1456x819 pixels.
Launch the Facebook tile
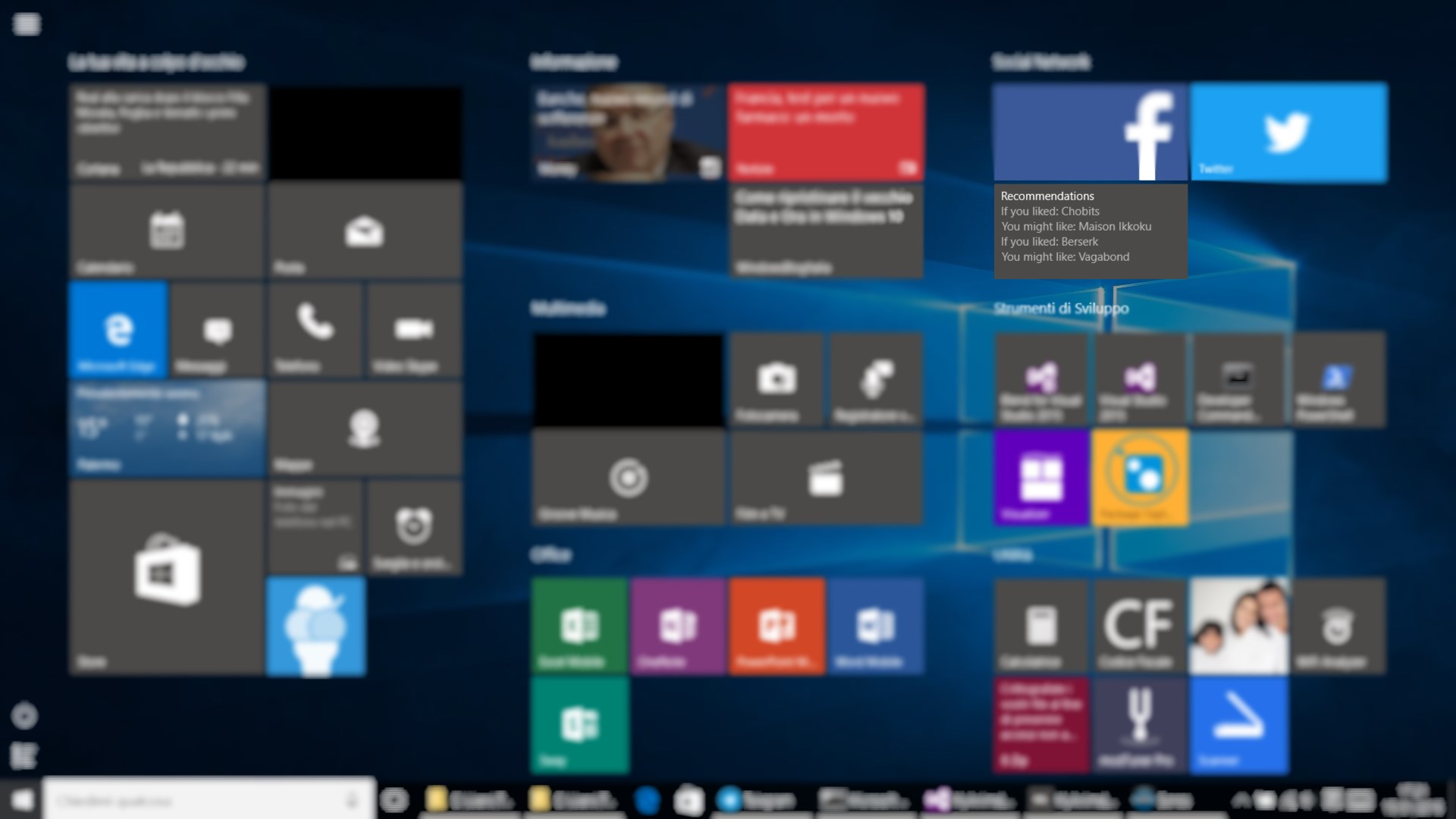[x=1090, y=133]
